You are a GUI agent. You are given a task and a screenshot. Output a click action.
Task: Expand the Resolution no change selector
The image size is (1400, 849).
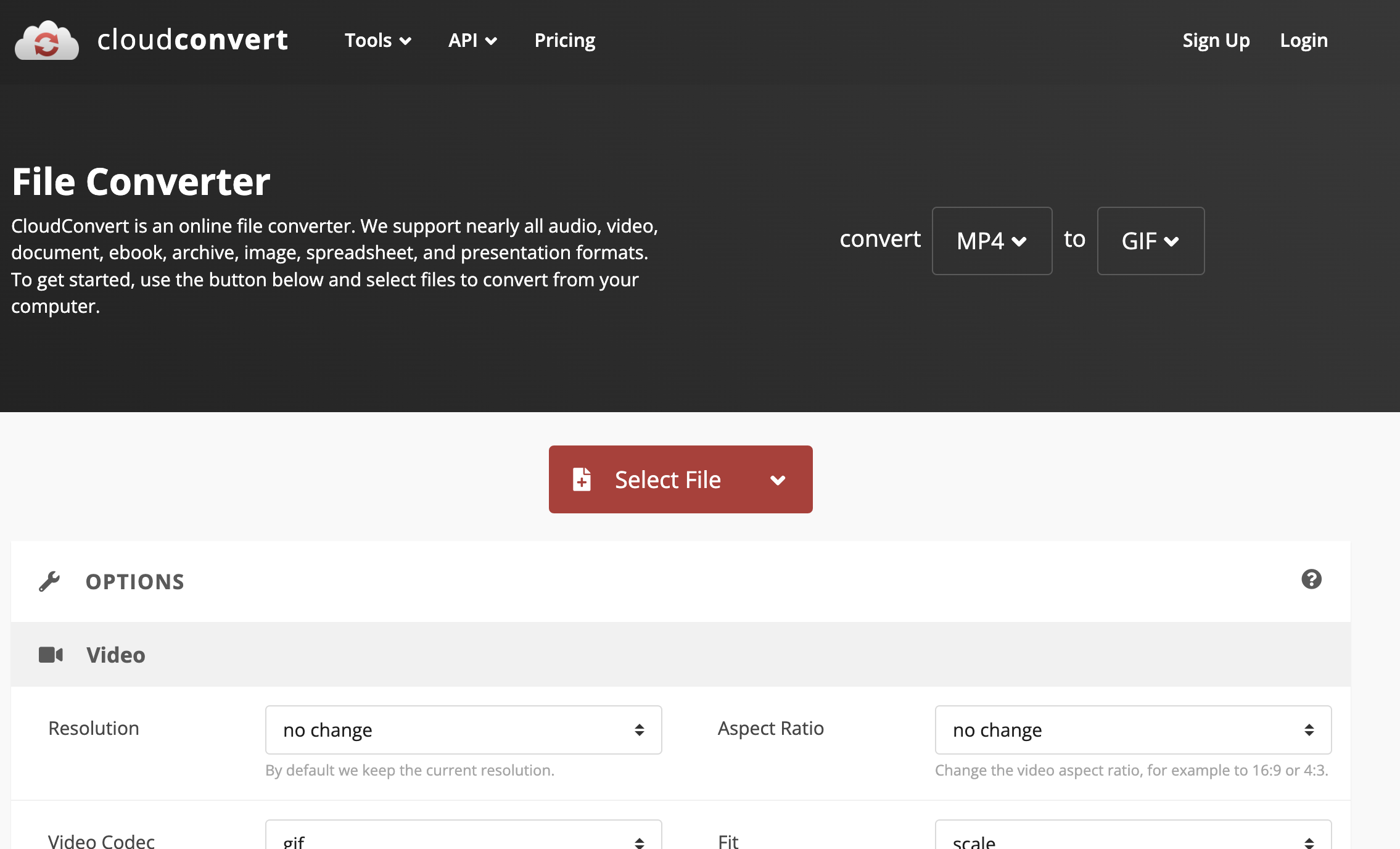463,730
